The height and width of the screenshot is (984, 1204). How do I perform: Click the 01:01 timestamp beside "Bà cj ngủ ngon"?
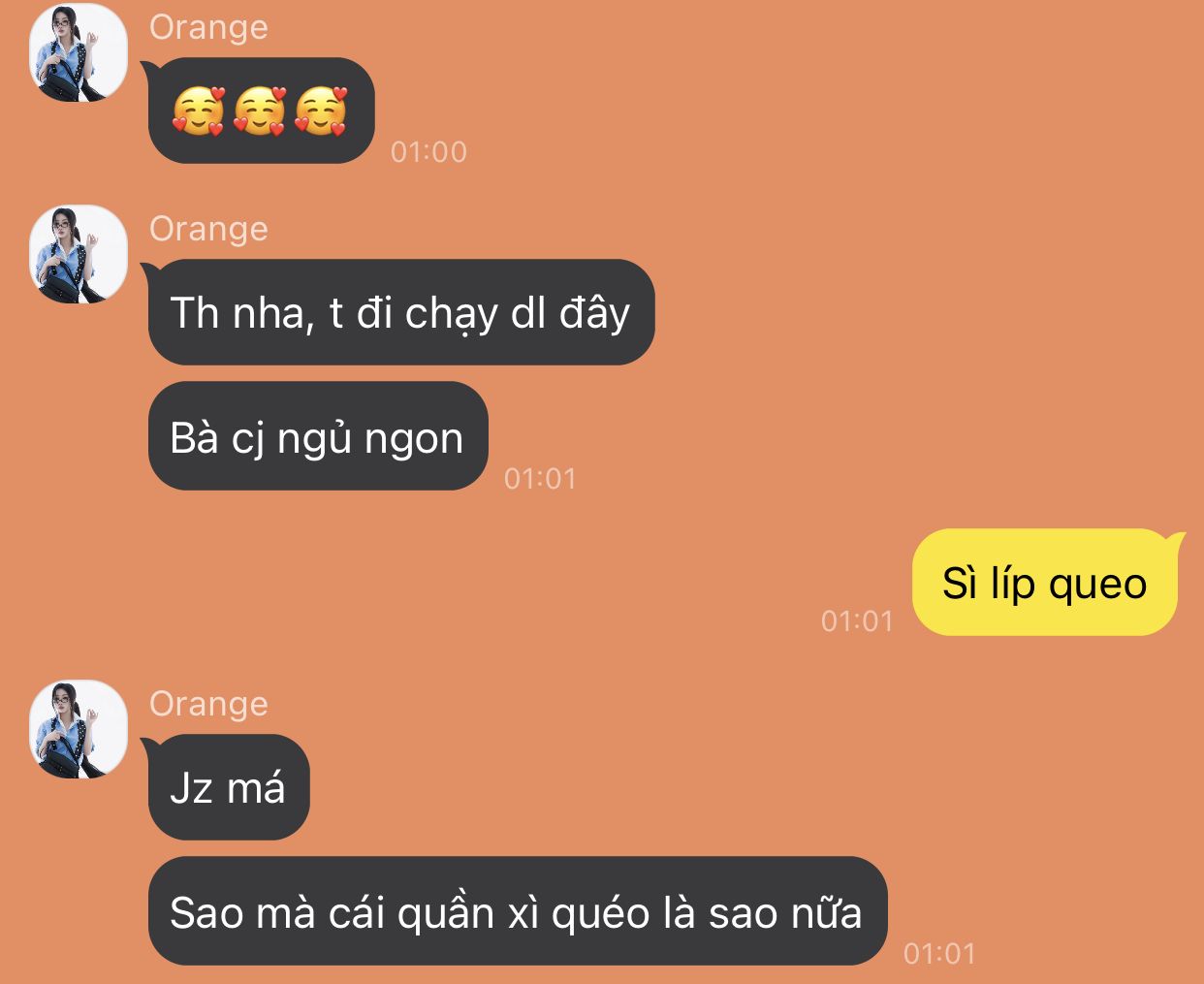[x=540, y=479]
